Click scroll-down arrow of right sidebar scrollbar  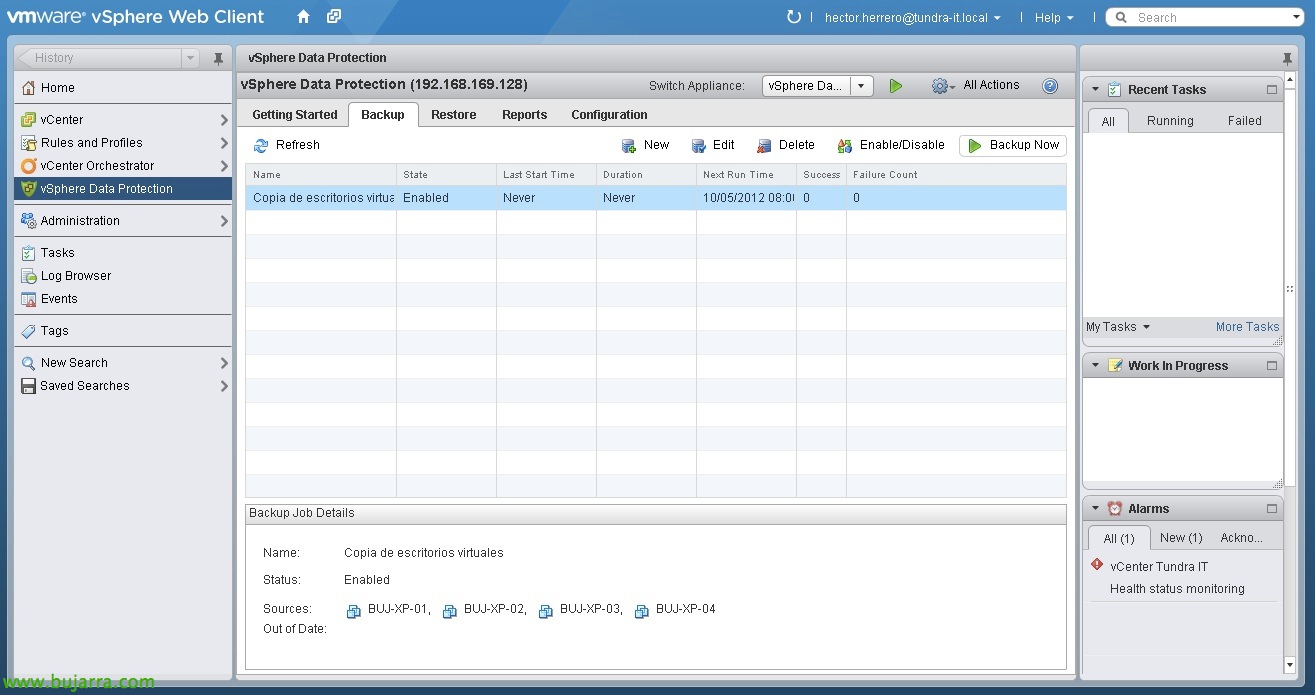1289,665
